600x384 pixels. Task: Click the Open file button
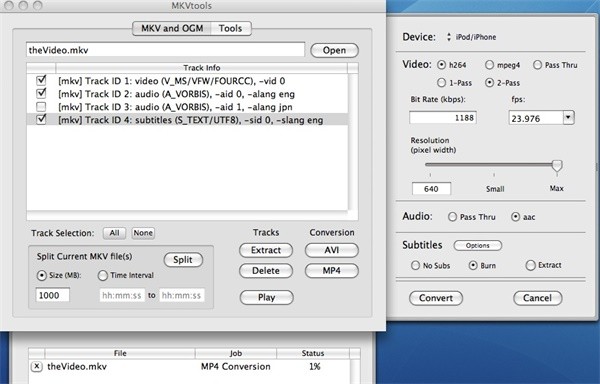coord(334,50)
